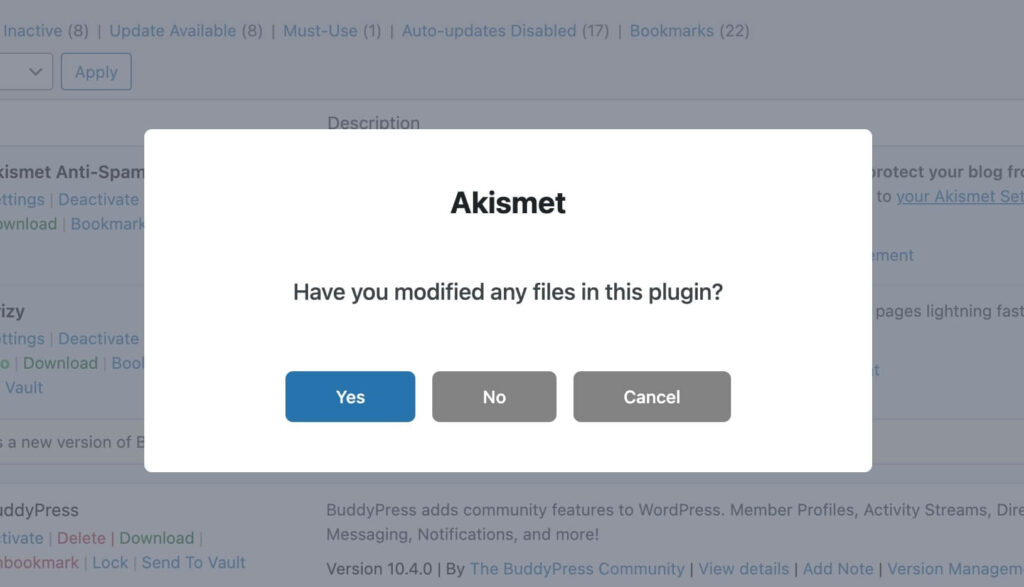
Task: Confirm Yes in the Akismet dialog
Action: pyautogui.click(x=350, y=396)
